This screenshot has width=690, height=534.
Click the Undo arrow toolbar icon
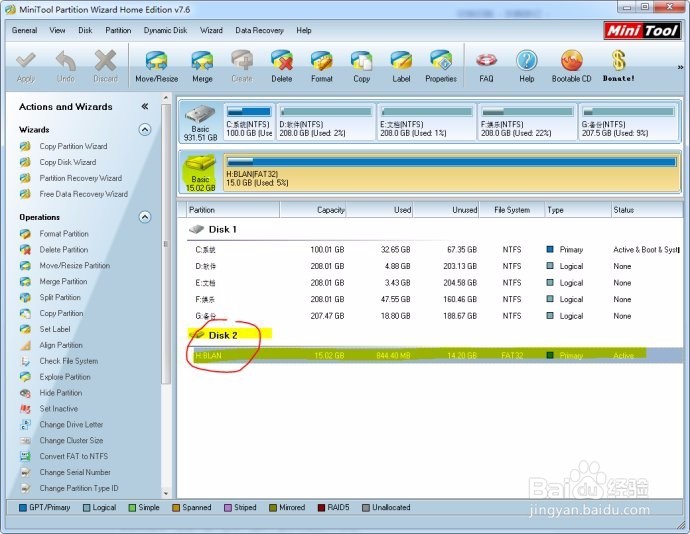[66, 66]
